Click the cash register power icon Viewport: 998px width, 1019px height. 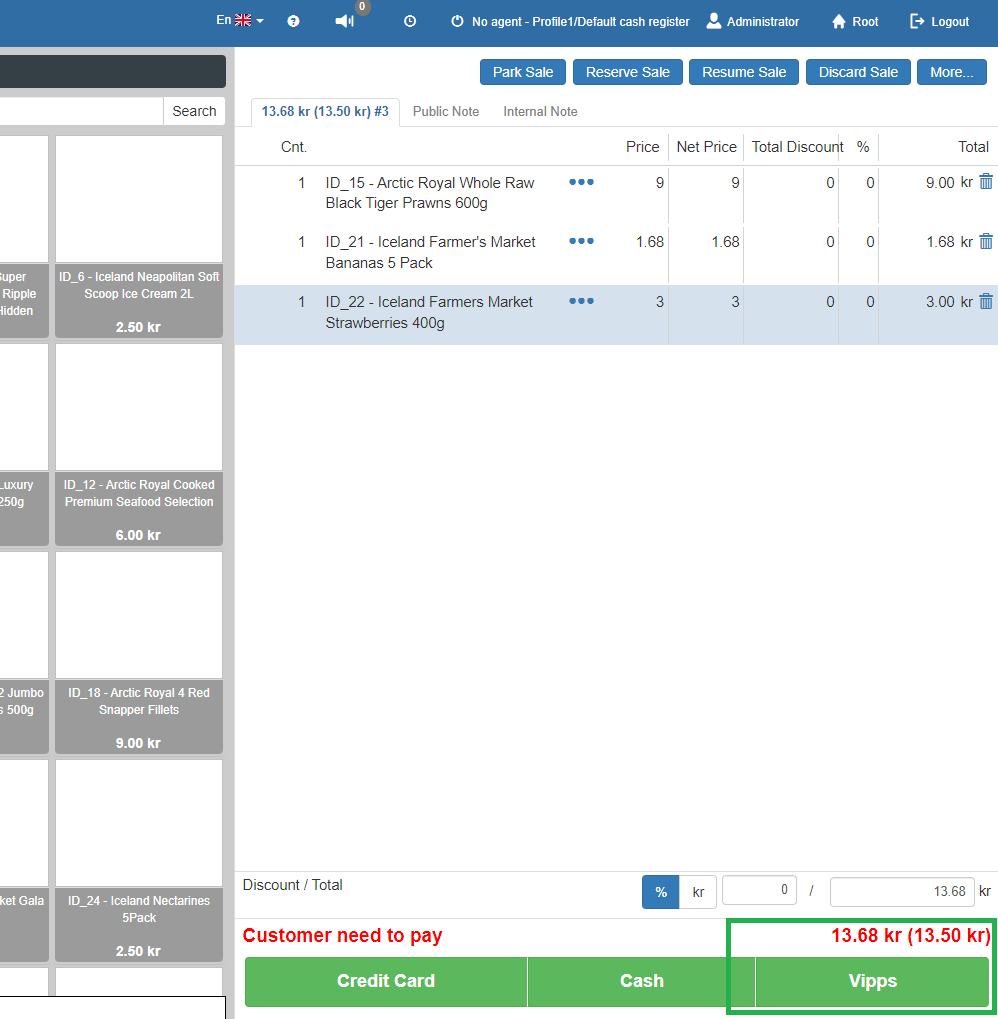click(x=457, y=21)
